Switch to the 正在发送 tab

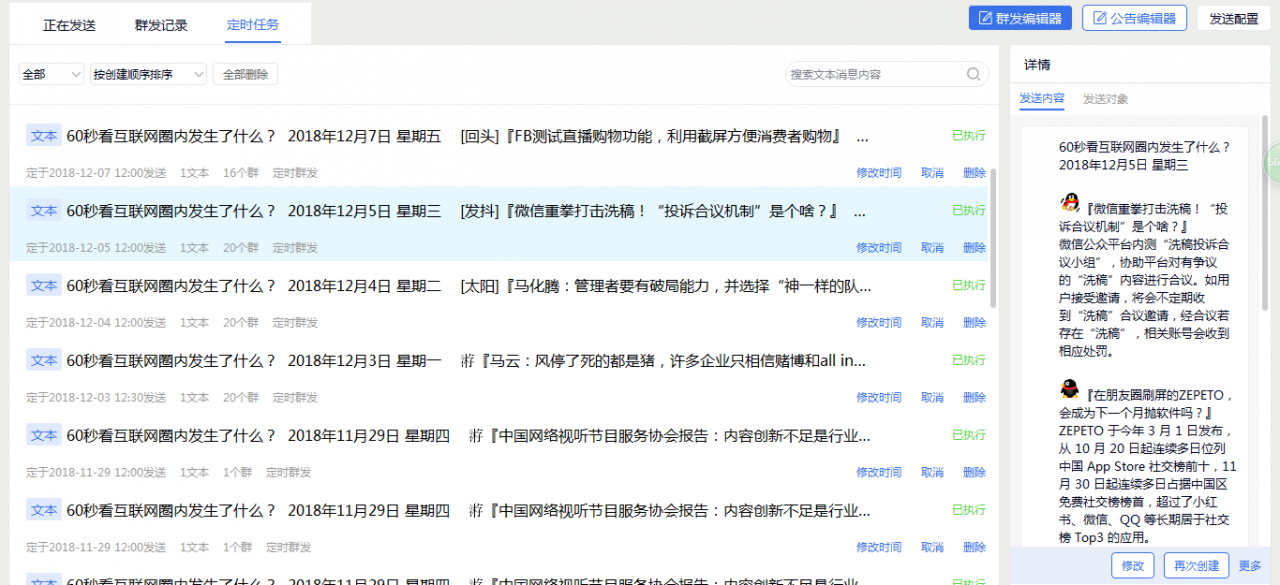point(69,25)
